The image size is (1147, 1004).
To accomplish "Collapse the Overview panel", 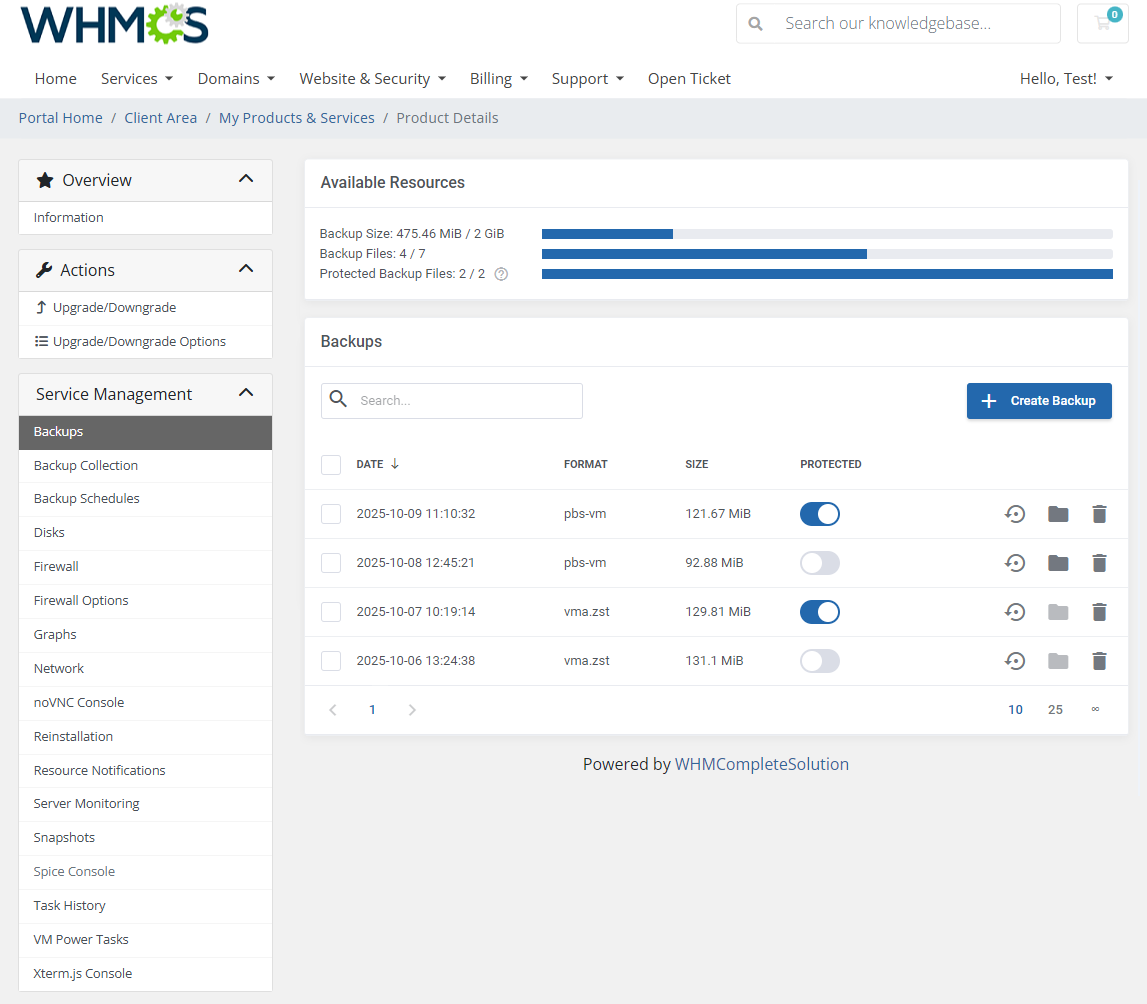I will point(246,179).
